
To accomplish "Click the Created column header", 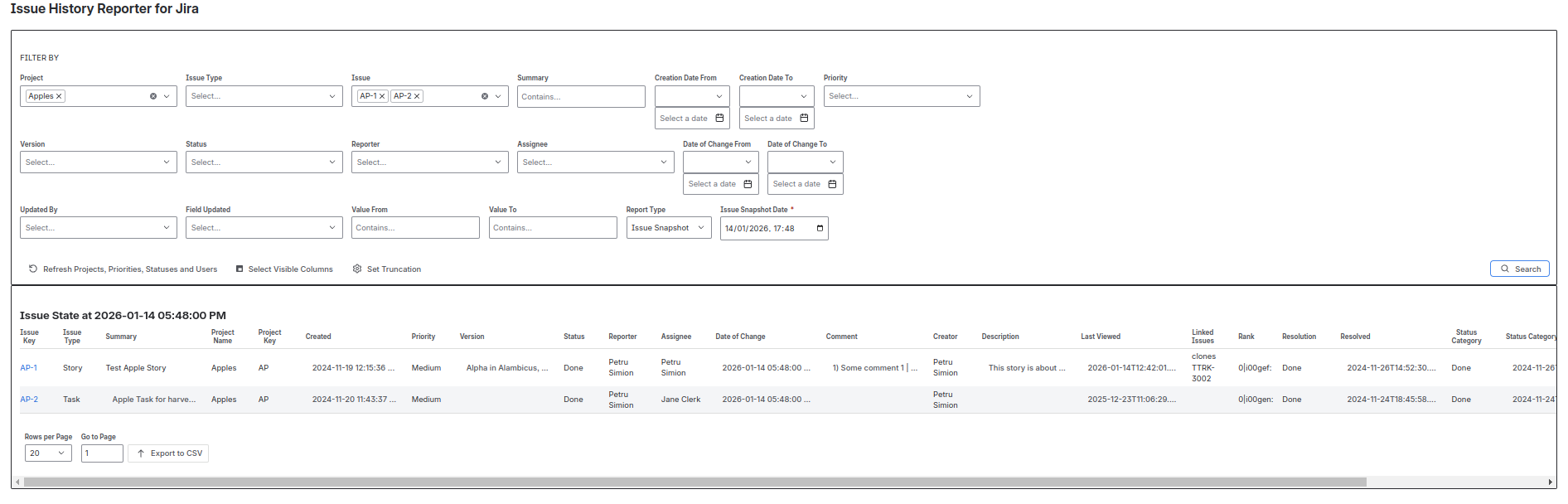I will click(318, 337).
